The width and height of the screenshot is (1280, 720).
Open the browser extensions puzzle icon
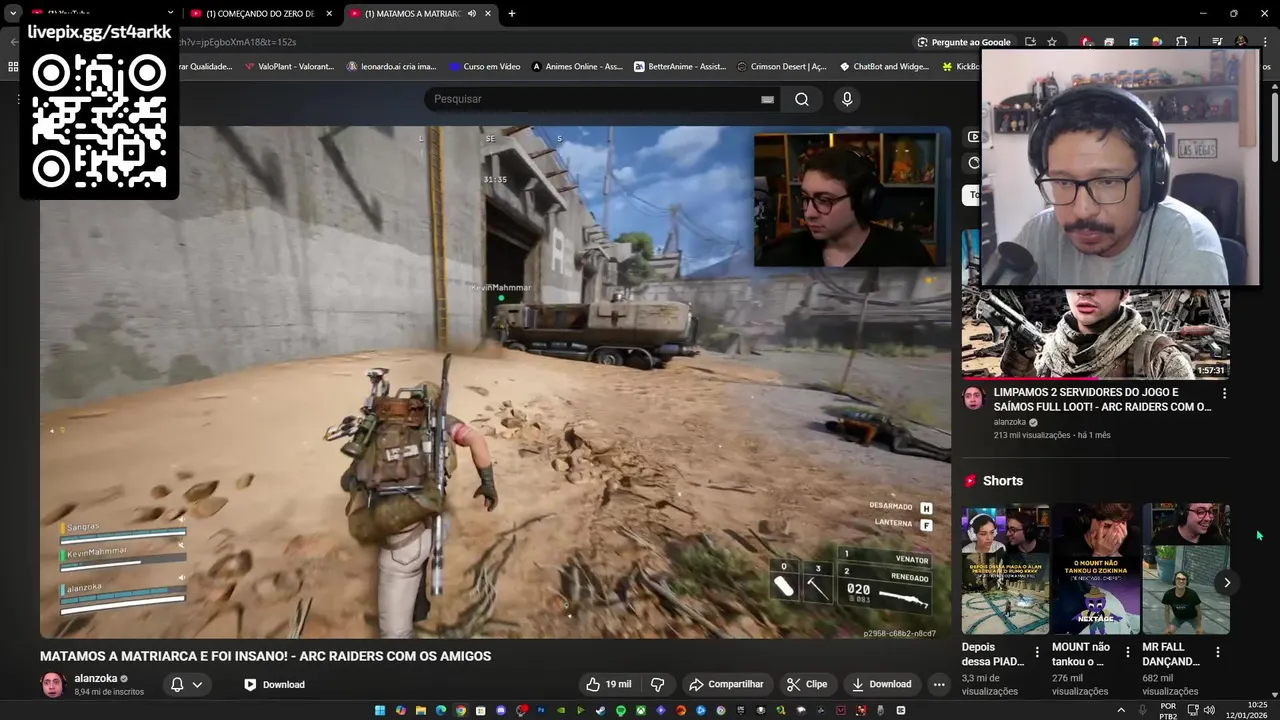1181,42
